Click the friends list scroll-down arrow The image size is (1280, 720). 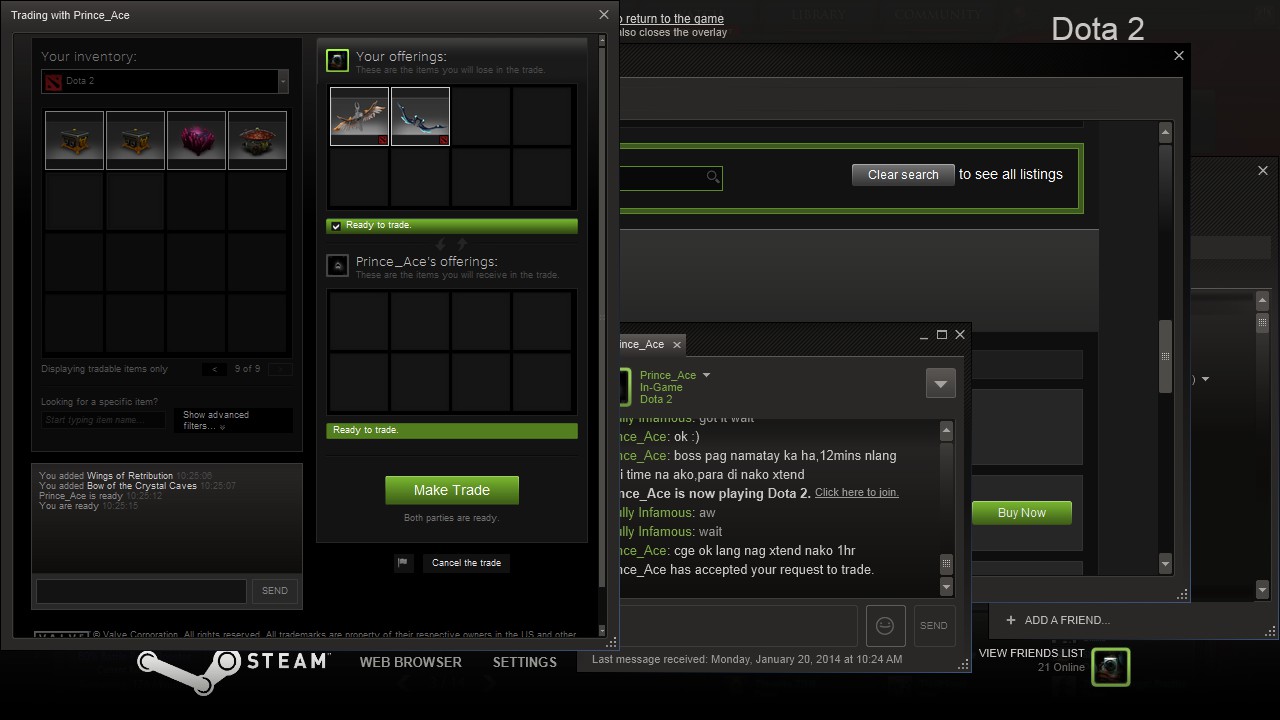[1262, 590]
